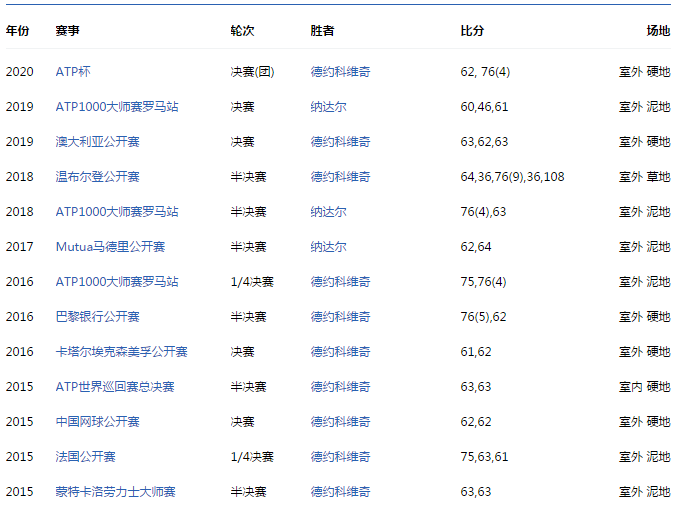
Task: Open the ATP杯 event link
Action: tap(73, 72)
